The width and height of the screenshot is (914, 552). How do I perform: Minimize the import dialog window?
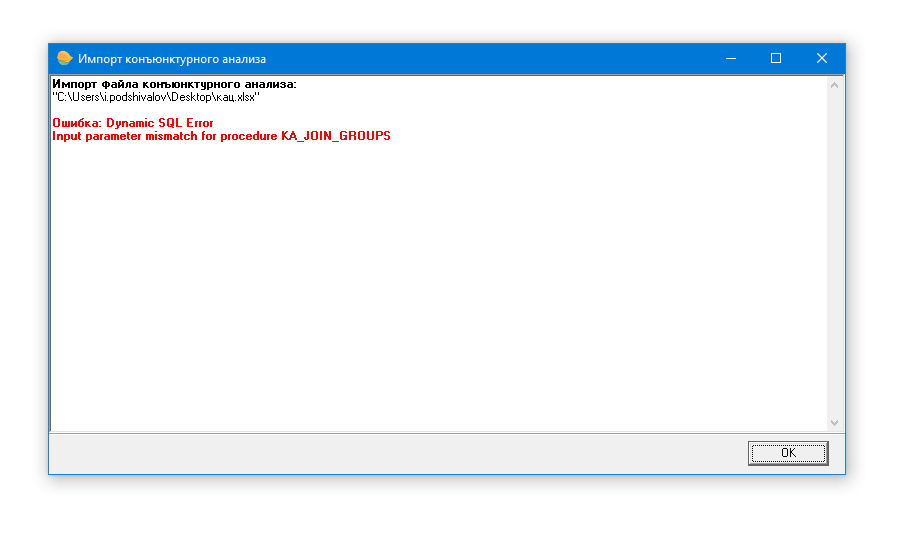[731, 58]
